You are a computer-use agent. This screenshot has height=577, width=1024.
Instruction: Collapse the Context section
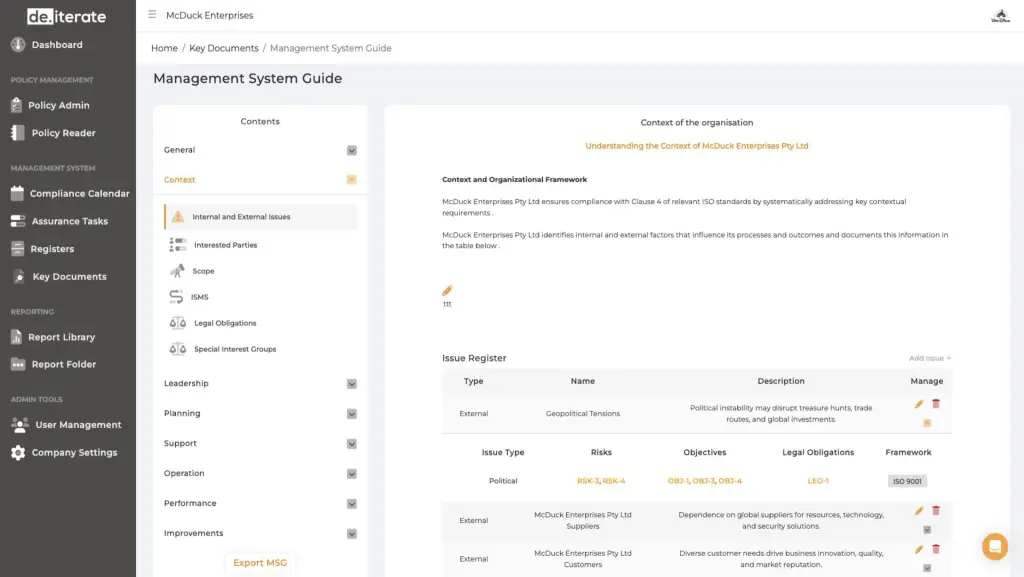pos(351,179)
